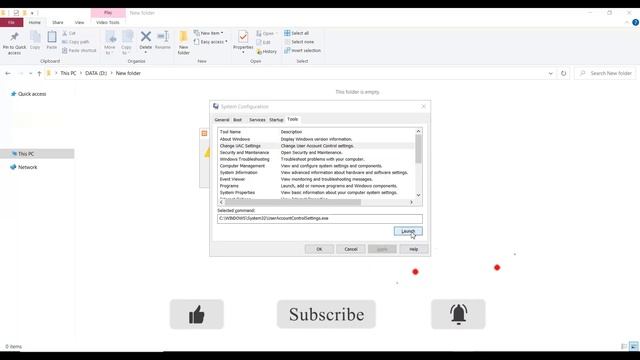Select the About Windows tool row

pos(316,139)
